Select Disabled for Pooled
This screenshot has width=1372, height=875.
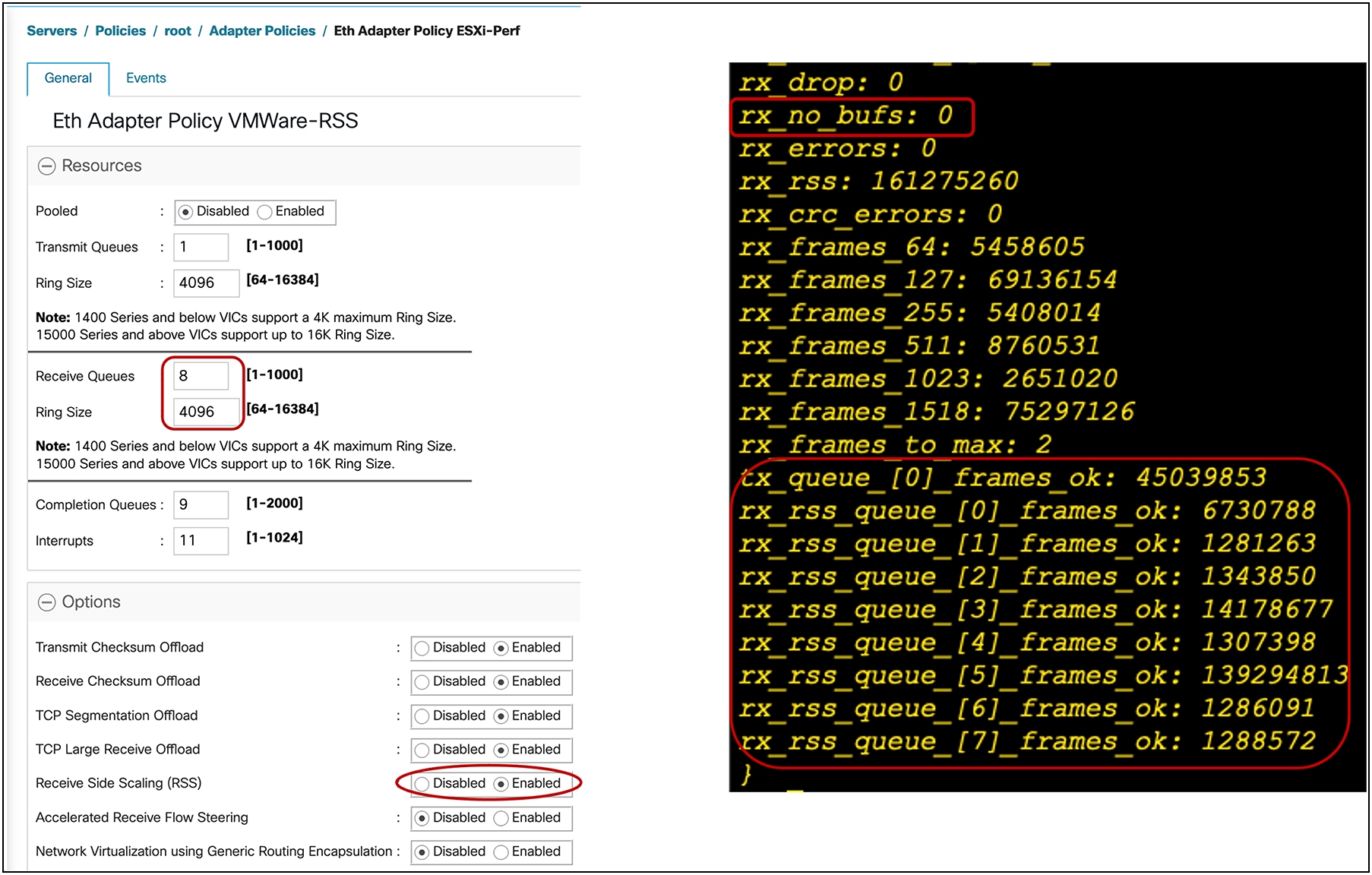[186, 212]
